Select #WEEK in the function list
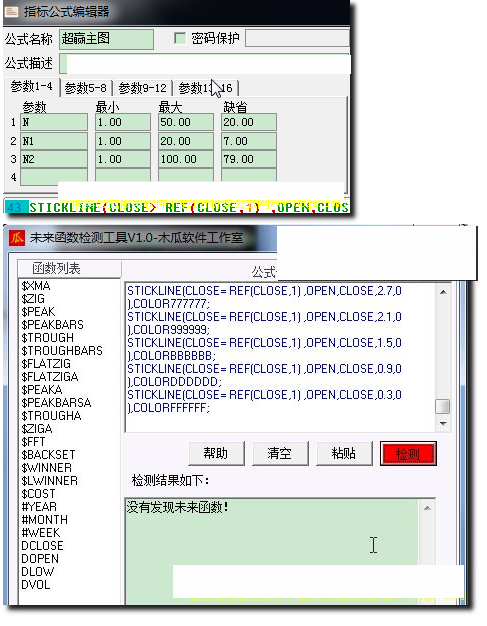The image size is (487, 626). pyautogui.click(x=41, y=533)
